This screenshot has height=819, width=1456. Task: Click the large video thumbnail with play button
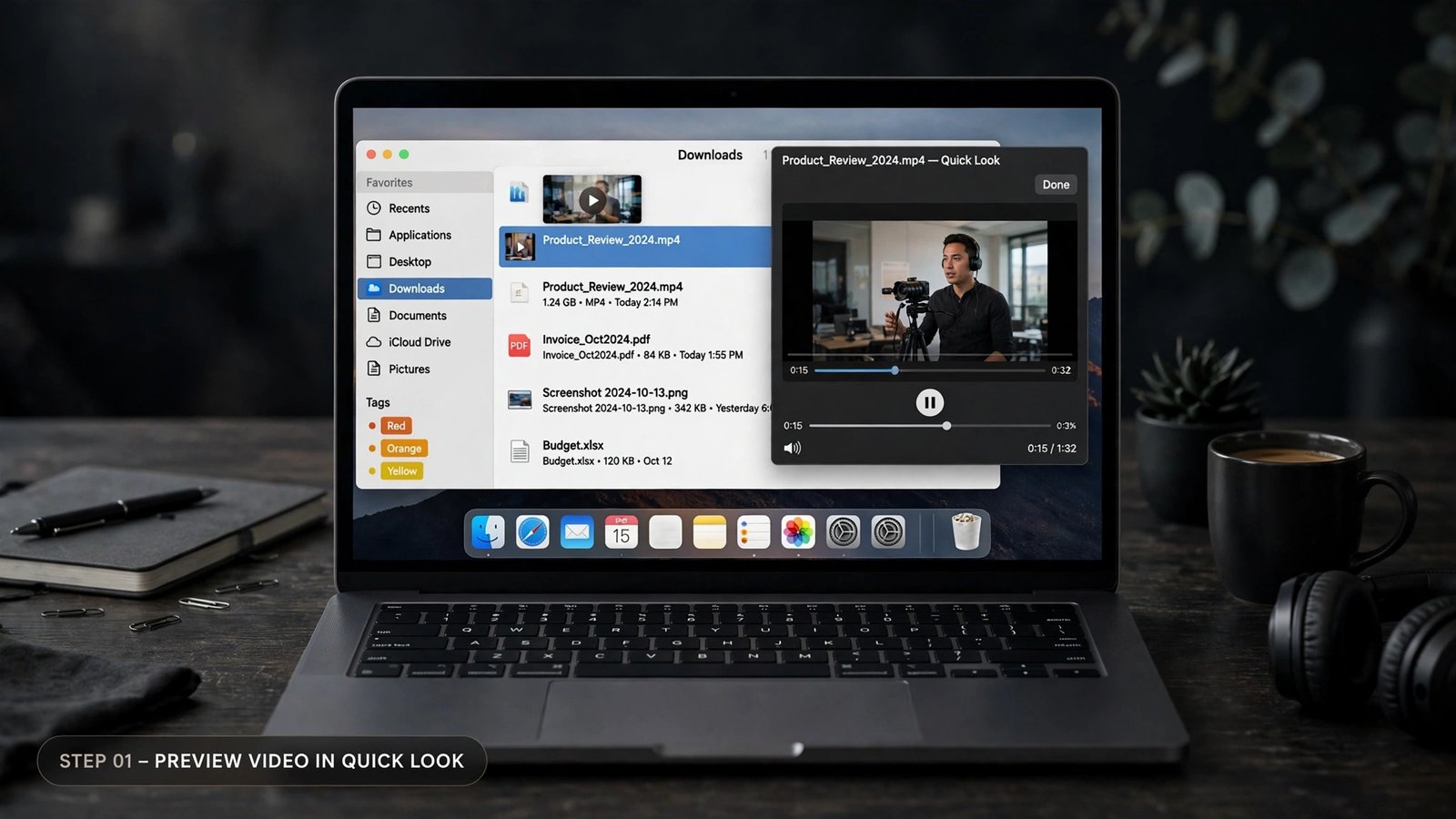click(592, 199)
